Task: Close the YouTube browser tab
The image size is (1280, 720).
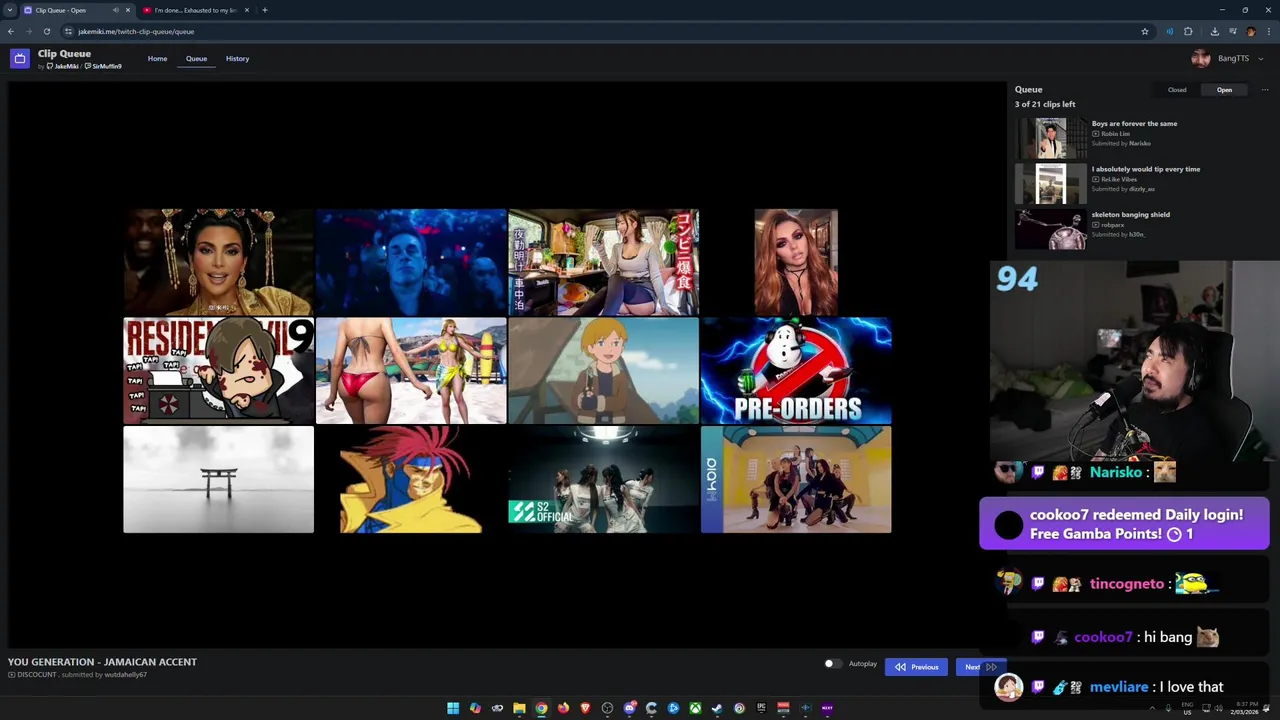Action: pos(247,10)
